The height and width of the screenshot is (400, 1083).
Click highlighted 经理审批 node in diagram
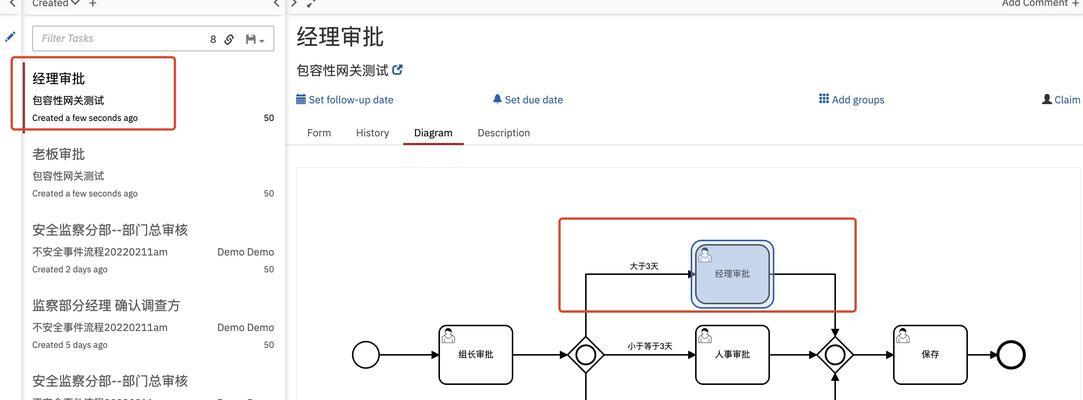point(732,274)
